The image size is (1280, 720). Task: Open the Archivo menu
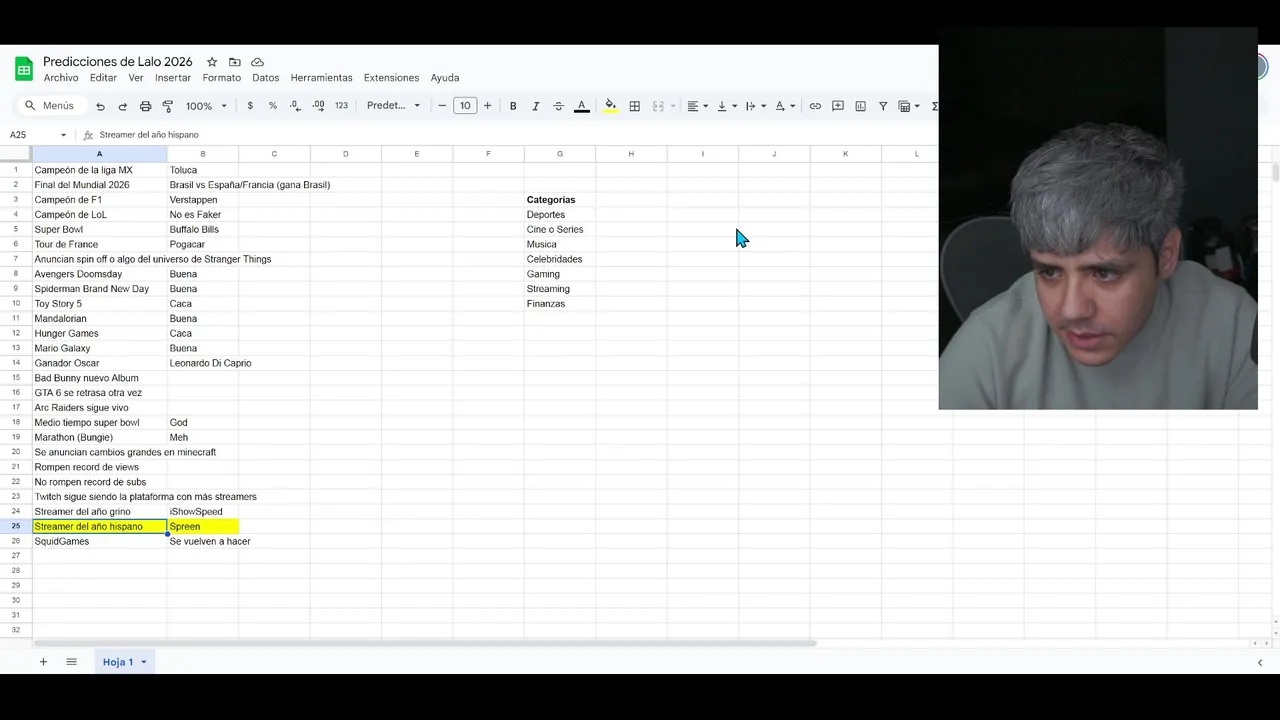point(61,78)
